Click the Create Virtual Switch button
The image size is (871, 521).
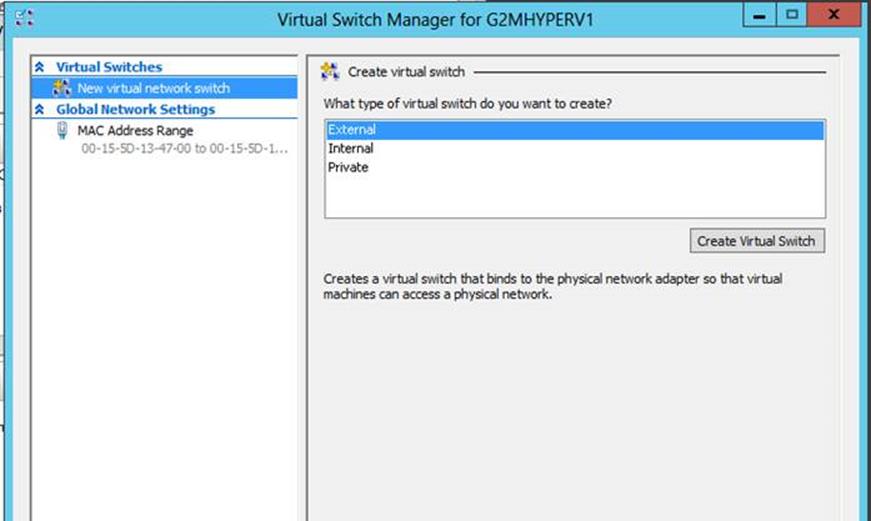(x=757, y=241)
